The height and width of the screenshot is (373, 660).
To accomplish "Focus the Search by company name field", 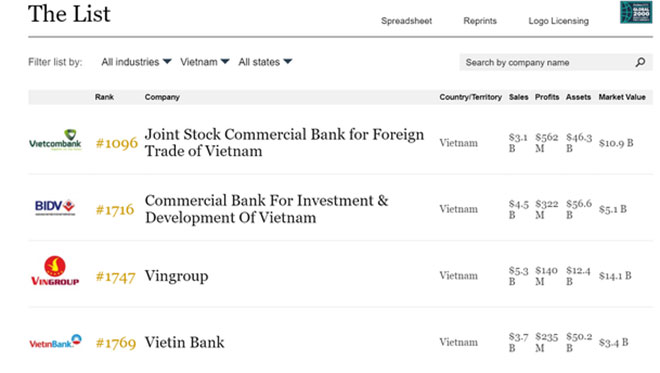I will [x=547, y=62].
